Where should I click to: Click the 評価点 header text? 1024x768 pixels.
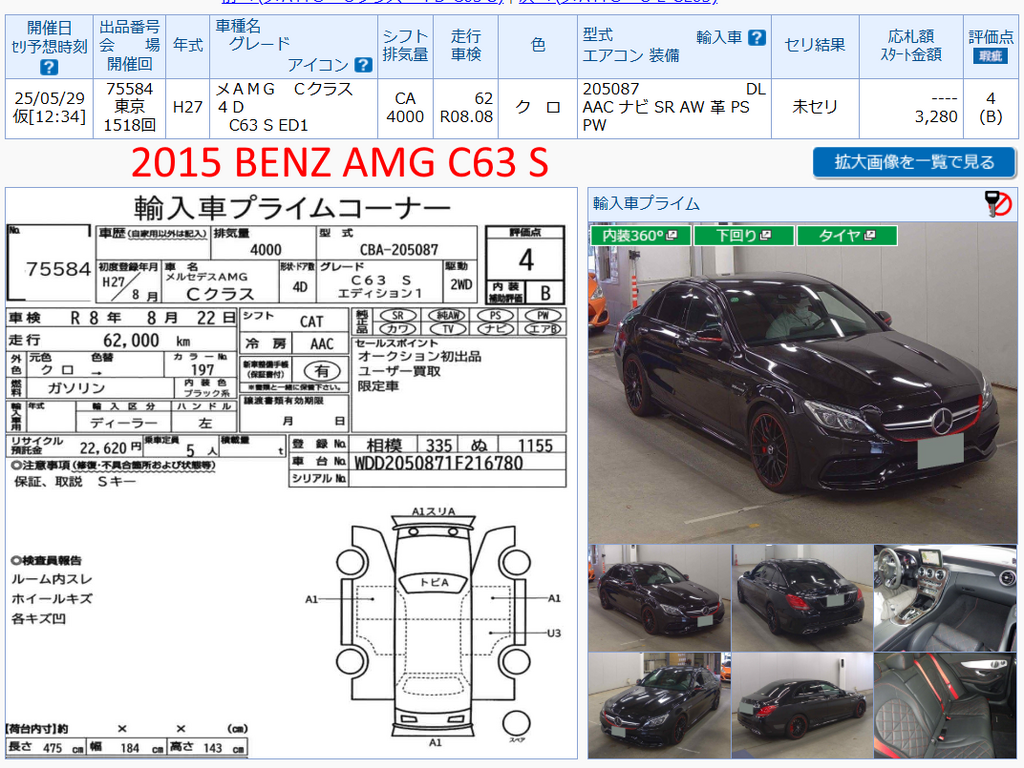991,37
